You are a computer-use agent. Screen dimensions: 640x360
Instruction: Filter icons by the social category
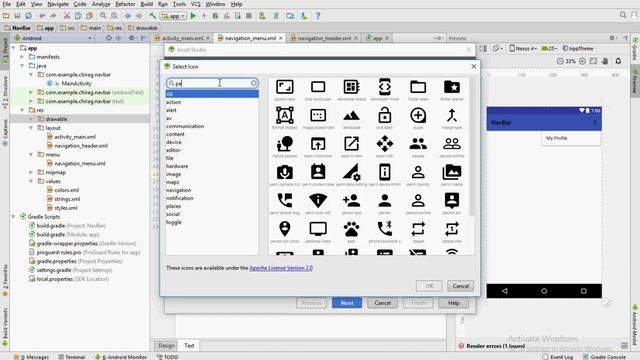(x=173, y=214)
